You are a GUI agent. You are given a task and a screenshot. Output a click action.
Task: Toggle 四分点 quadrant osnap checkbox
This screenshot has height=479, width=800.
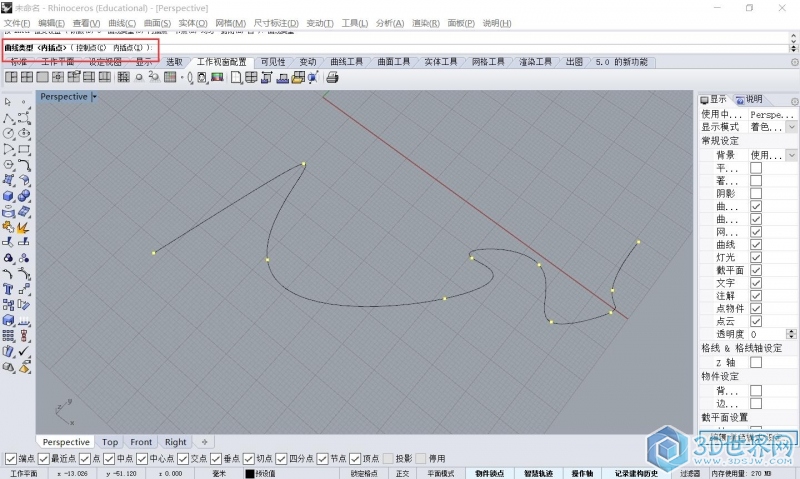coord(281,459)
